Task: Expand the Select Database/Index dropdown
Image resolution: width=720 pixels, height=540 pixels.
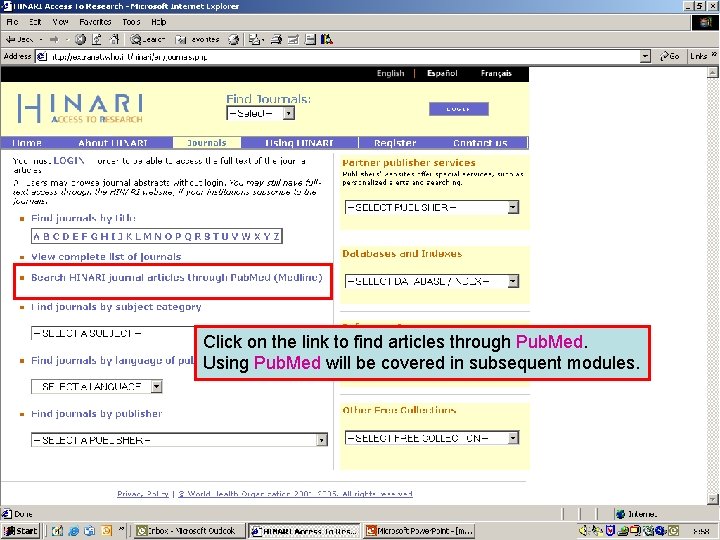Action: click(x=432, y=281)
